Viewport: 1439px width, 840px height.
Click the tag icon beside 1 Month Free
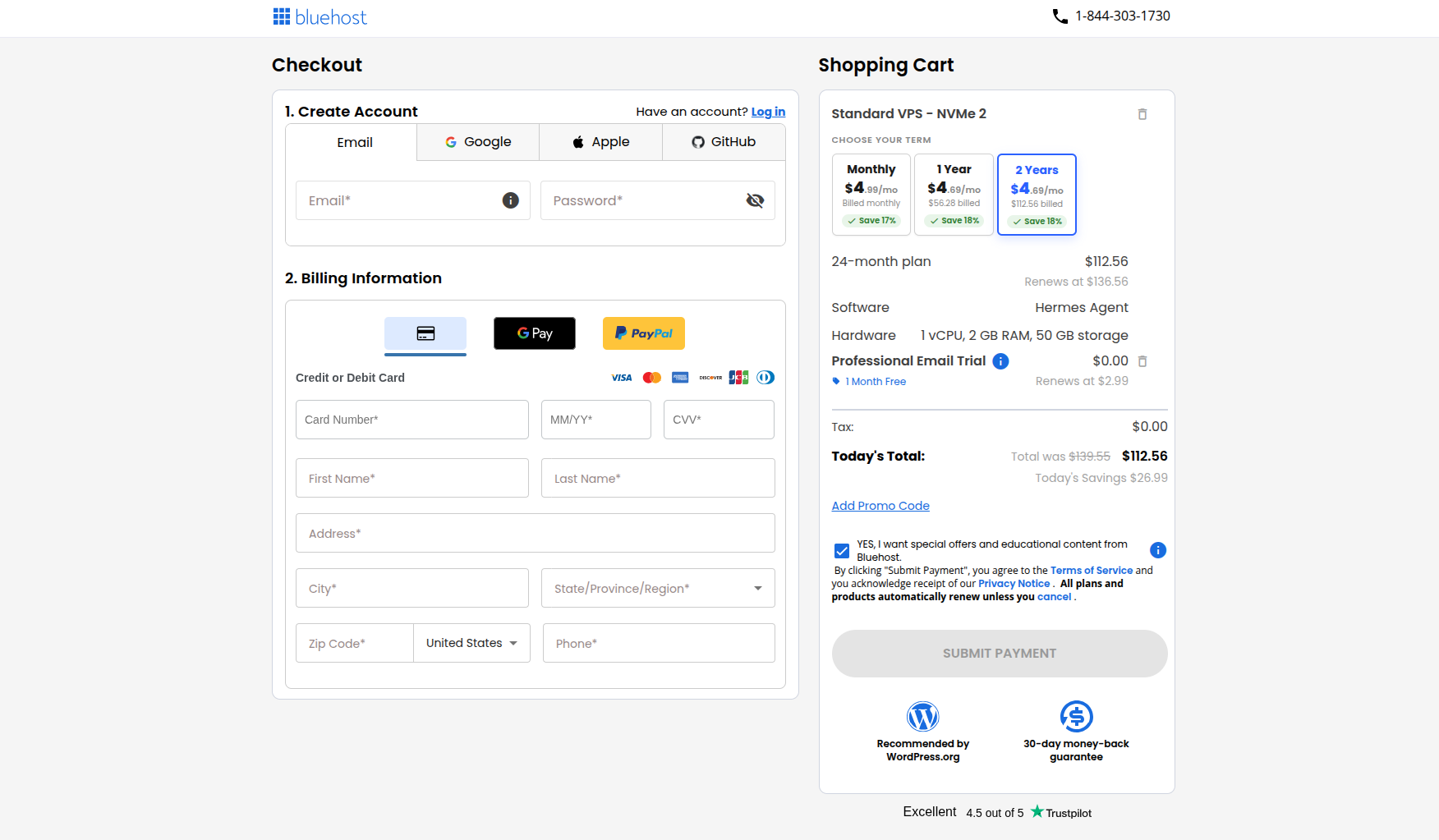[x=836, y=381]
